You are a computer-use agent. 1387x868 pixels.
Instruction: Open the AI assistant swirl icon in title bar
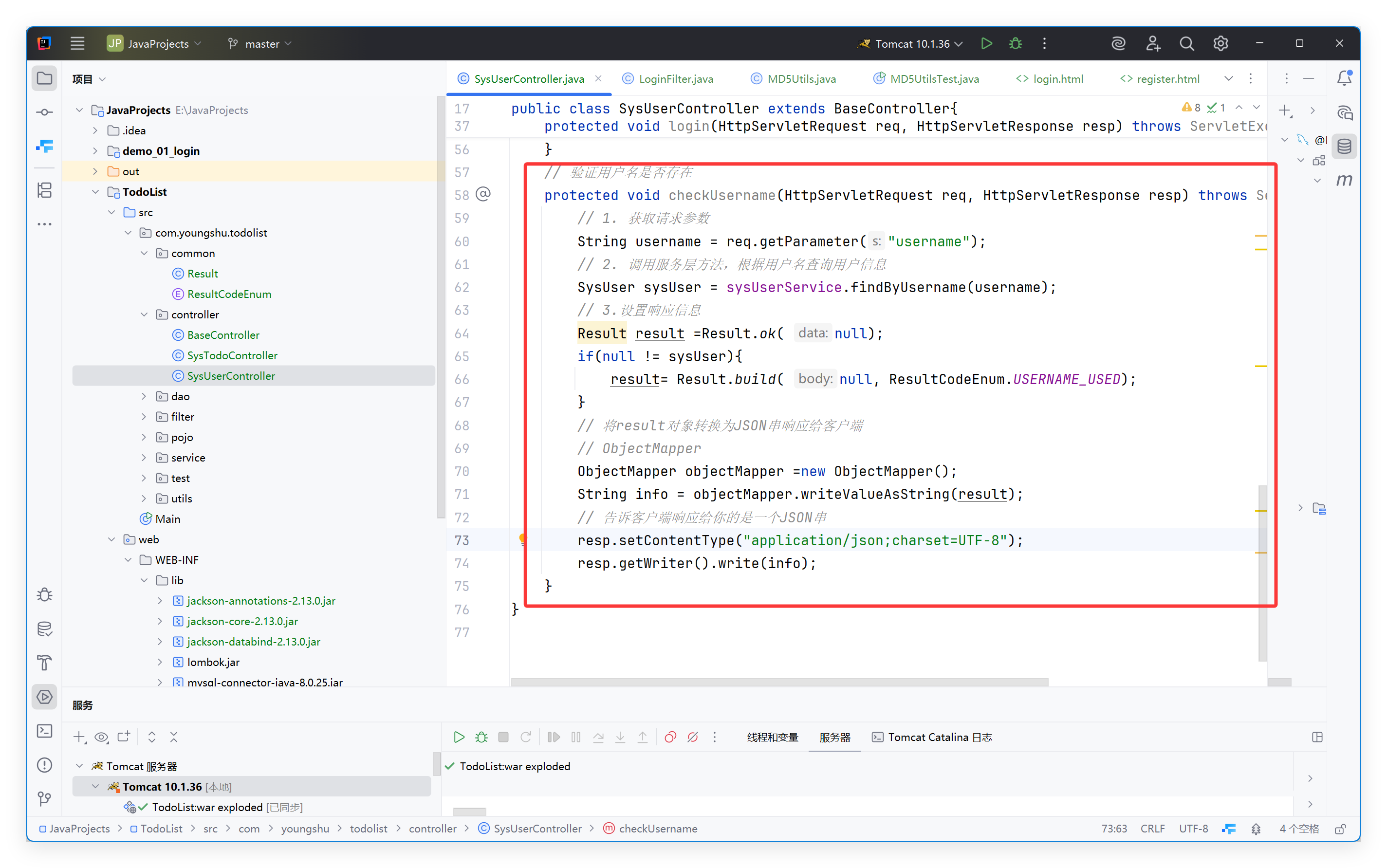point(1118,44)
